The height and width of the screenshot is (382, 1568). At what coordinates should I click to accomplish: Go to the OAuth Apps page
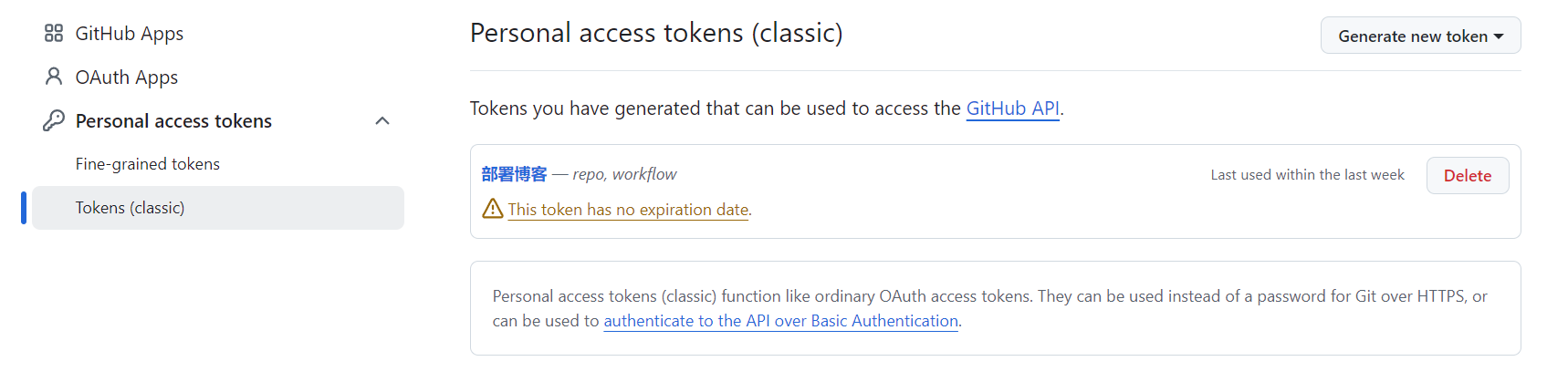(x=126, y=77)
